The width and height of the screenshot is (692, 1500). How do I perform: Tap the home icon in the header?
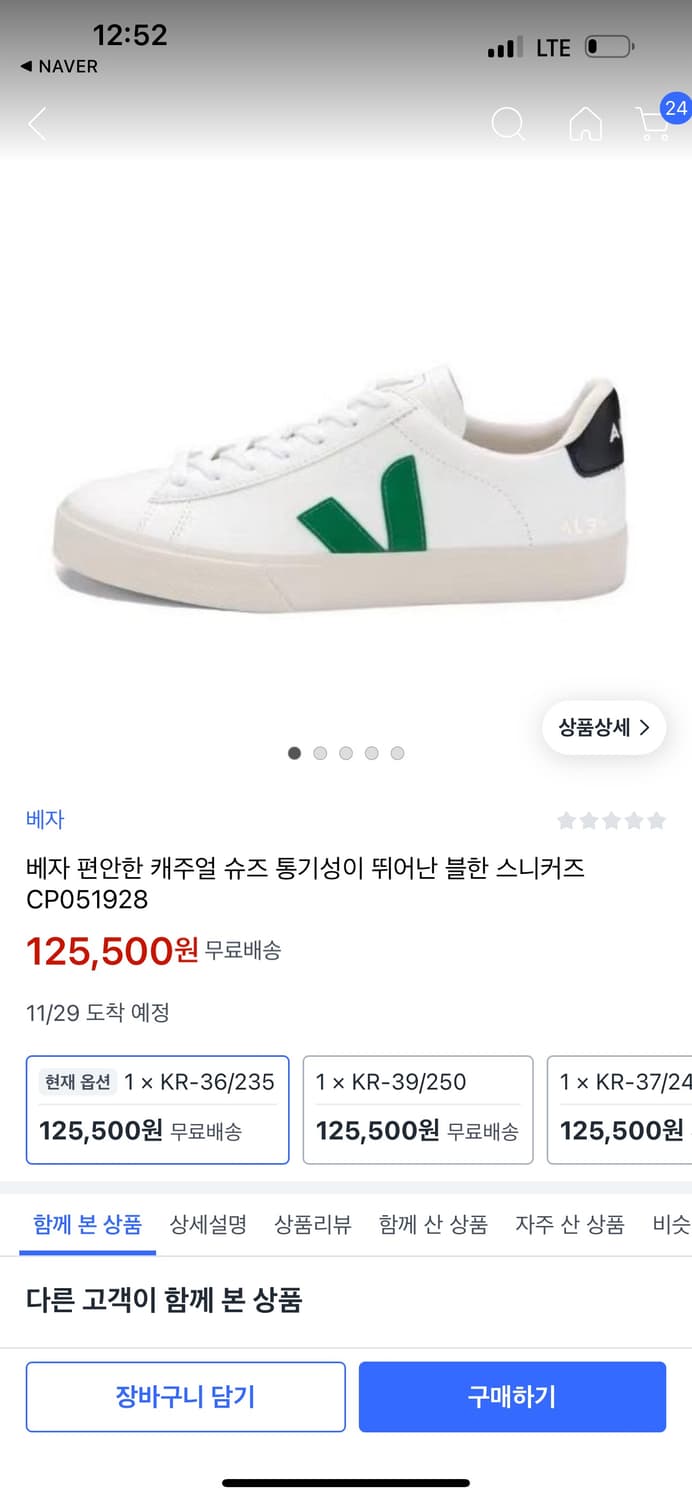pos(586,124)
